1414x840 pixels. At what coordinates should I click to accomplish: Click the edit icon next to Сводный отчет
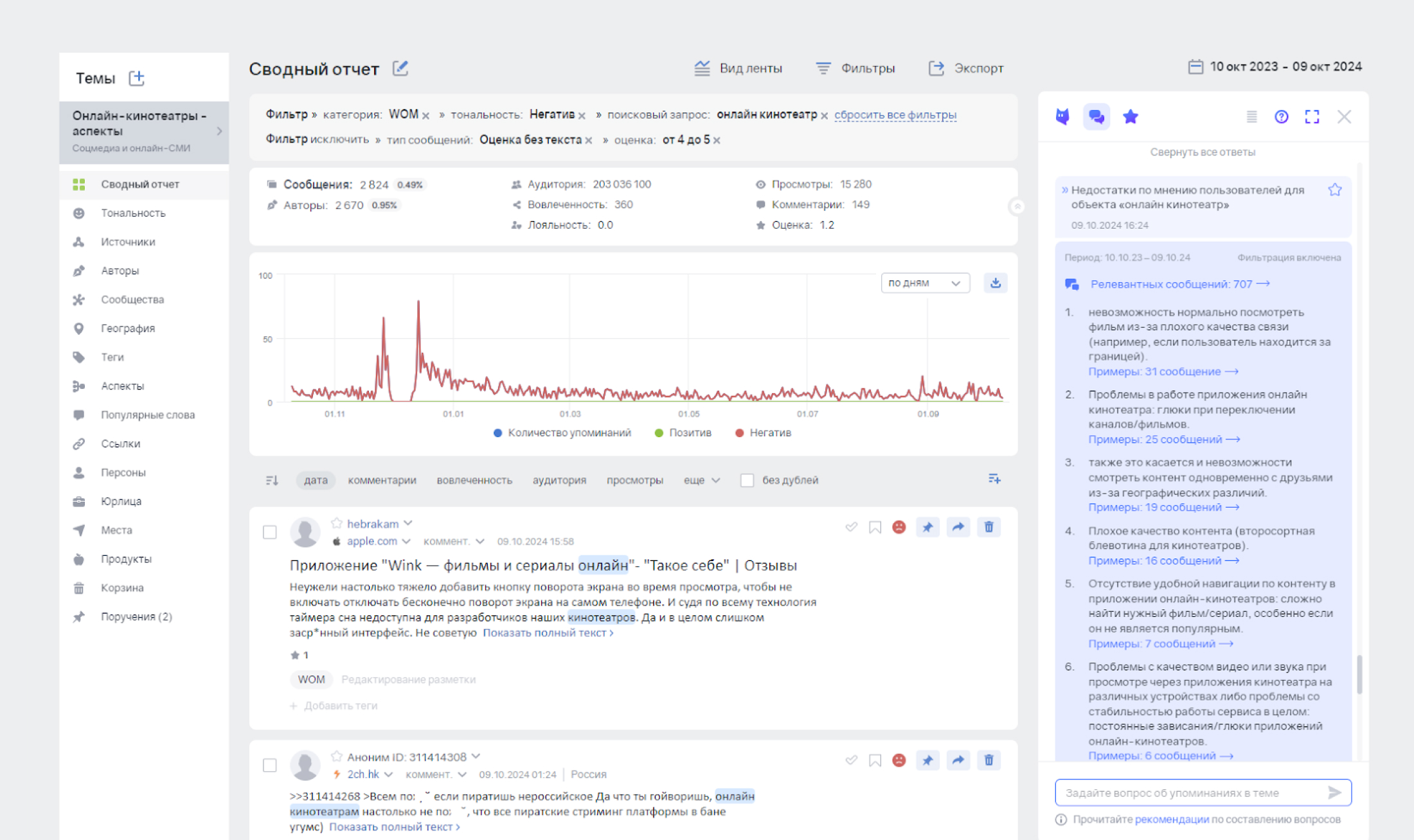399,68
